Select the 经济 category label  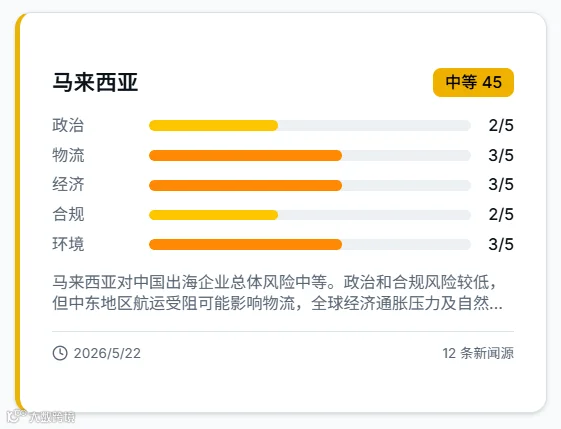68,185
